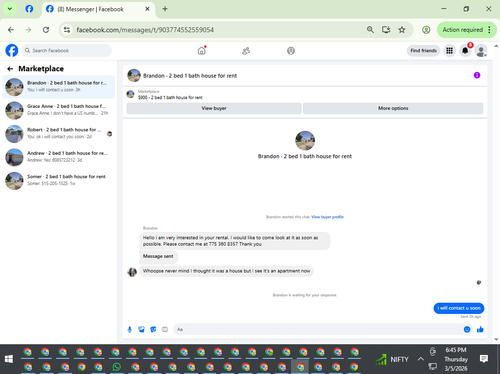Click the large listing photo in the chat center
This screenshot has height=374, width=500.
click(x=305, y=141)
